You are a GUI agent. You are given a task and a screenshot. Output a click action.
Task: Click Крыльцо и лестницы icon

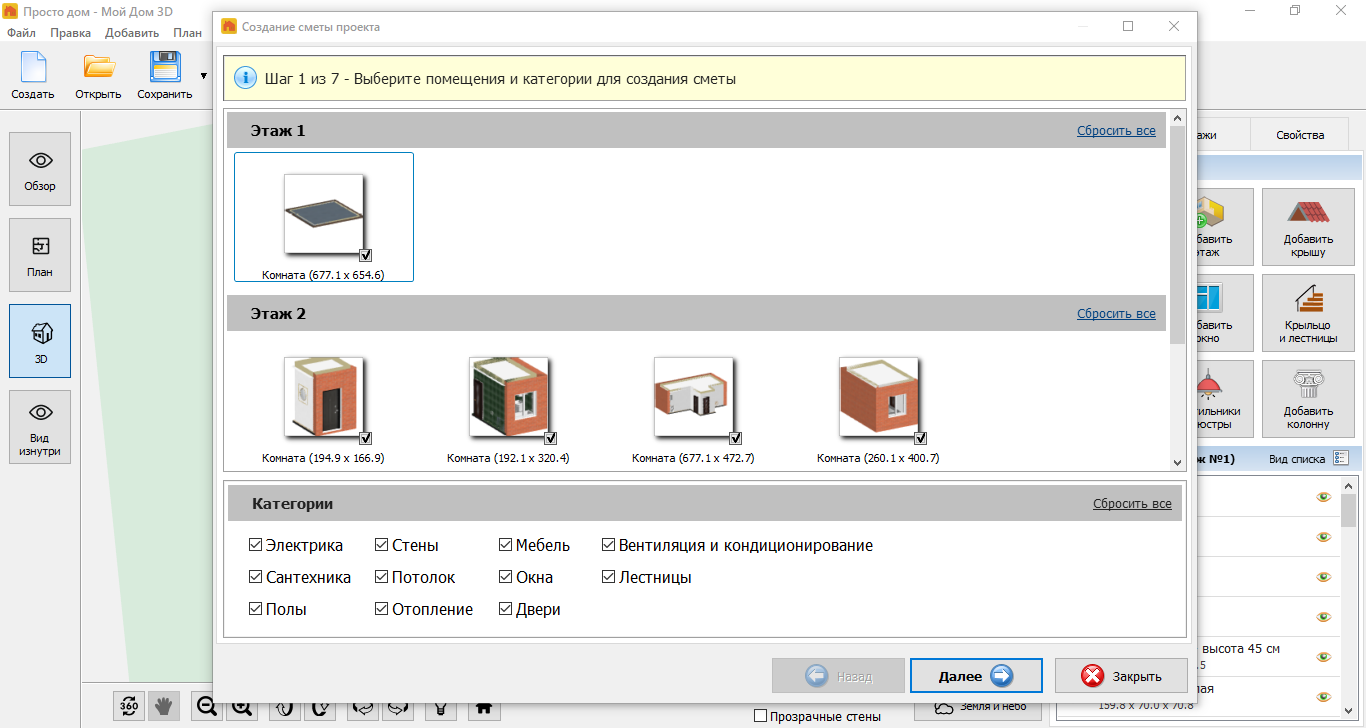pos(1307,310)
